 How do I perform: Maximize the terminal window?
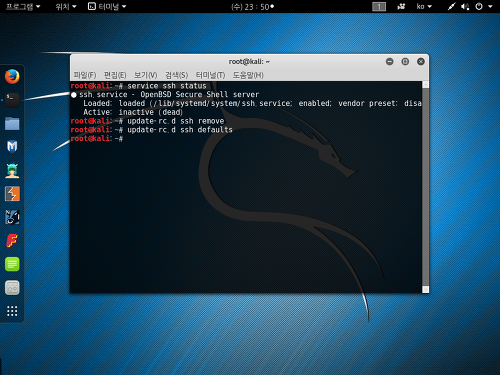(405, 62)
